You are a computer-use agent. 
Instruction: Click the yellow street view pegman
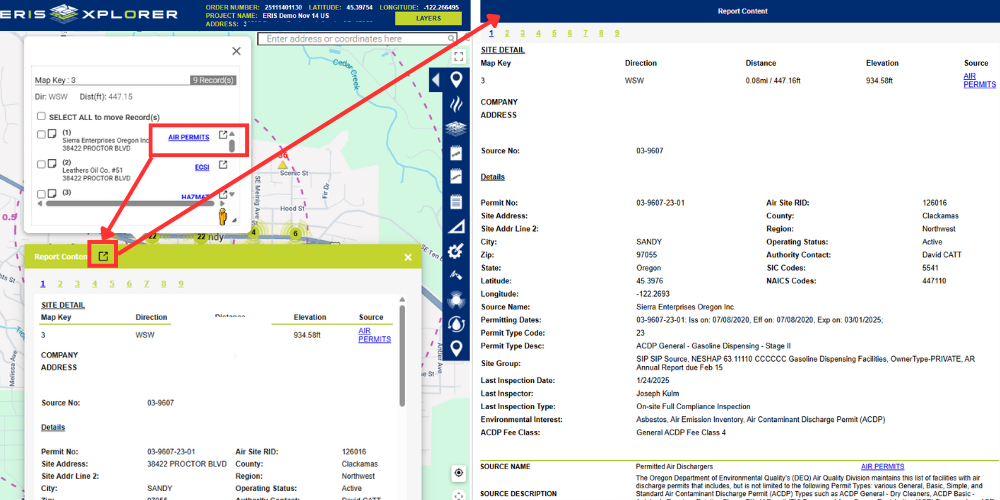222,216
